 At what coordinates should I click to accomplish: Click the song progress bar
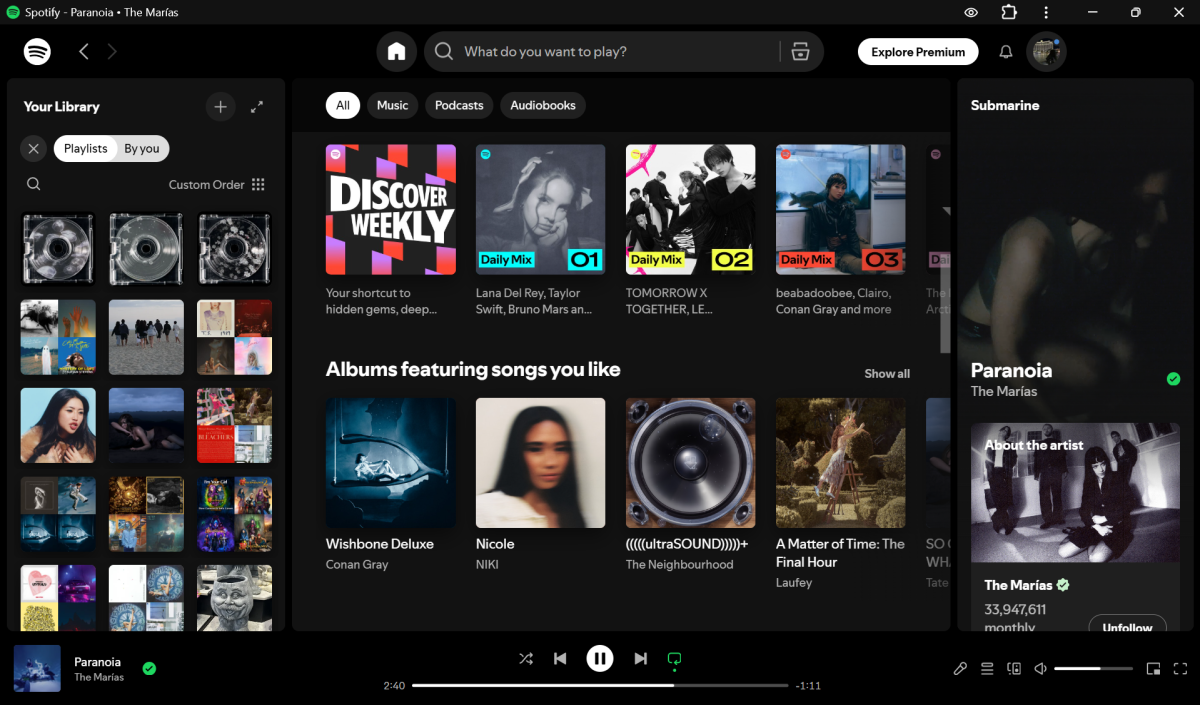(x=600, y=686)
